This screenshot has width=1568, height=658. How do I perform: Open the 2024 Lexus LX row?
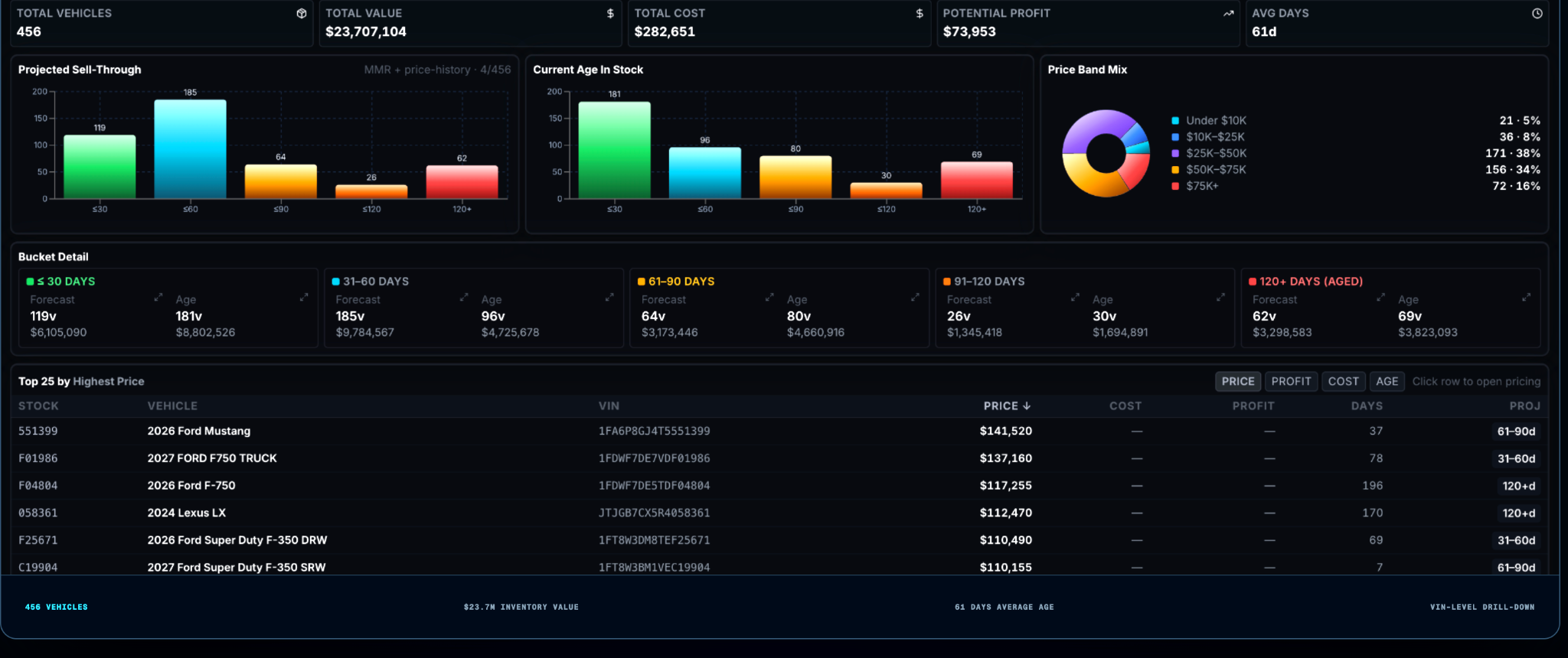click(x=779, y=513)
